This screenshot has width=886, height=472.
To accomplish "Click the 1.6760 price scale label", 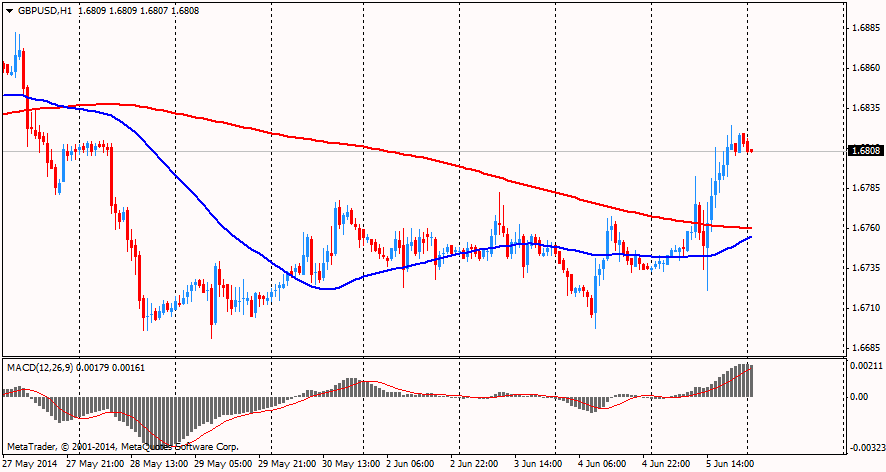I will [x=866, y=228].
